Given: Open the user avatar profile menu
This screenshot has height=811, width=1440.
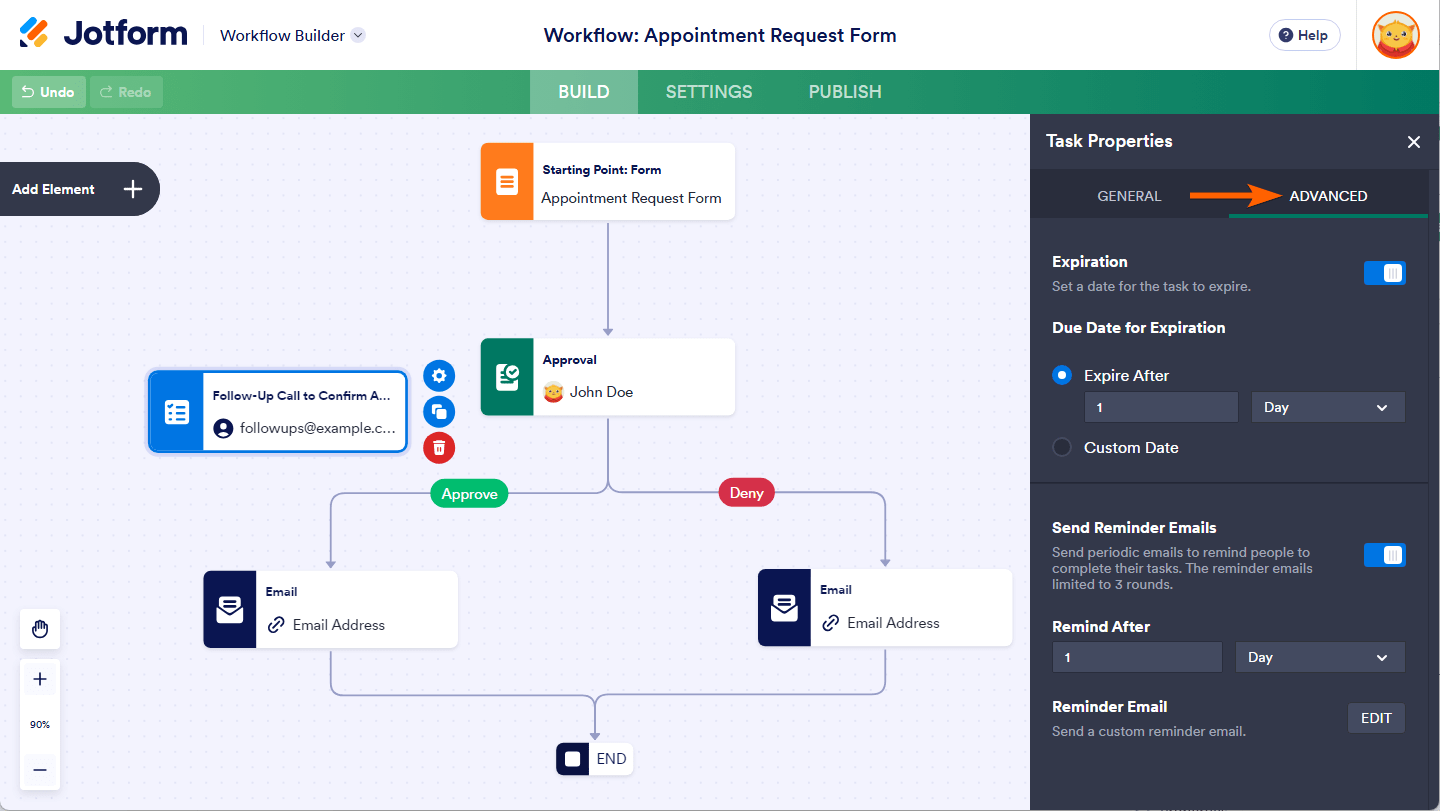Looking at the screenshot, I should coord(1395,36).
